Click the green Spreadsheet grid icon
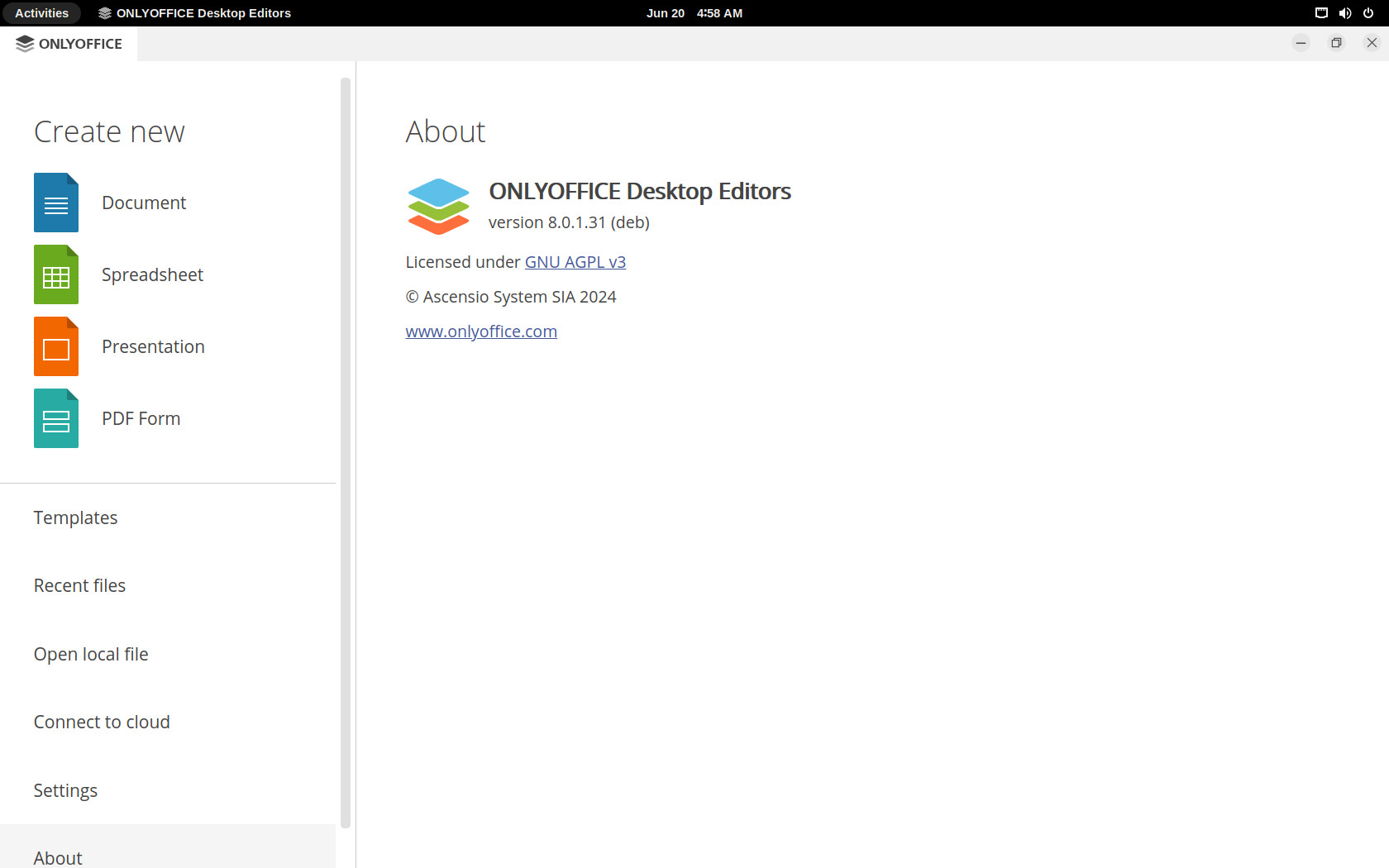 pos(56,274)
